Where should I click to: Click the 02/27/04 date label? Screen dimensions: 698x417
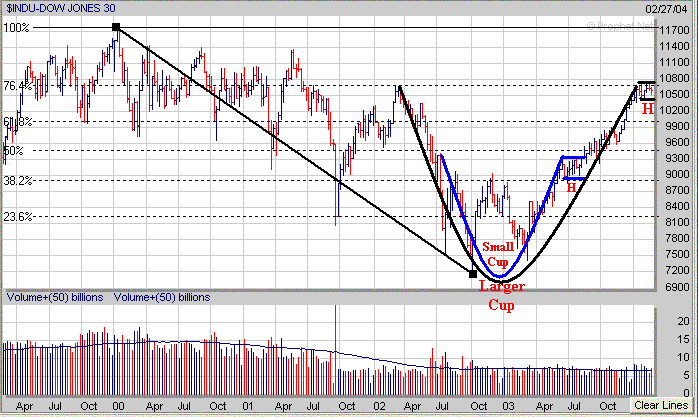(666, 9)
